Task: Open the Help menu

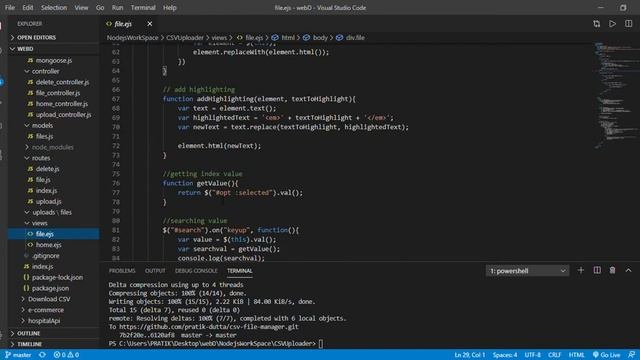Action: coord(170,8)
